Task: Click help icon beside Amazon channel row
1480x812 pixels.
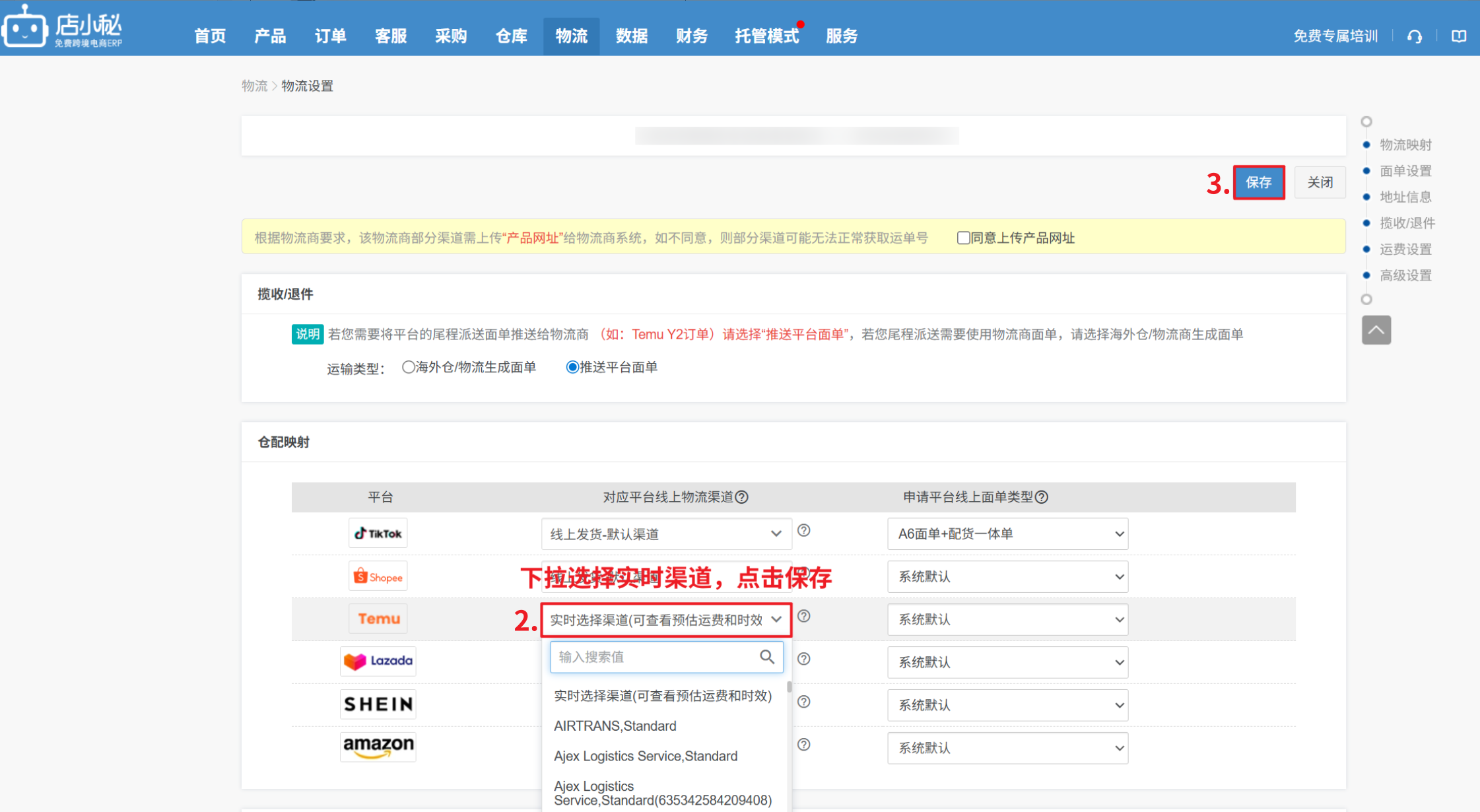Action: point(803,745)
